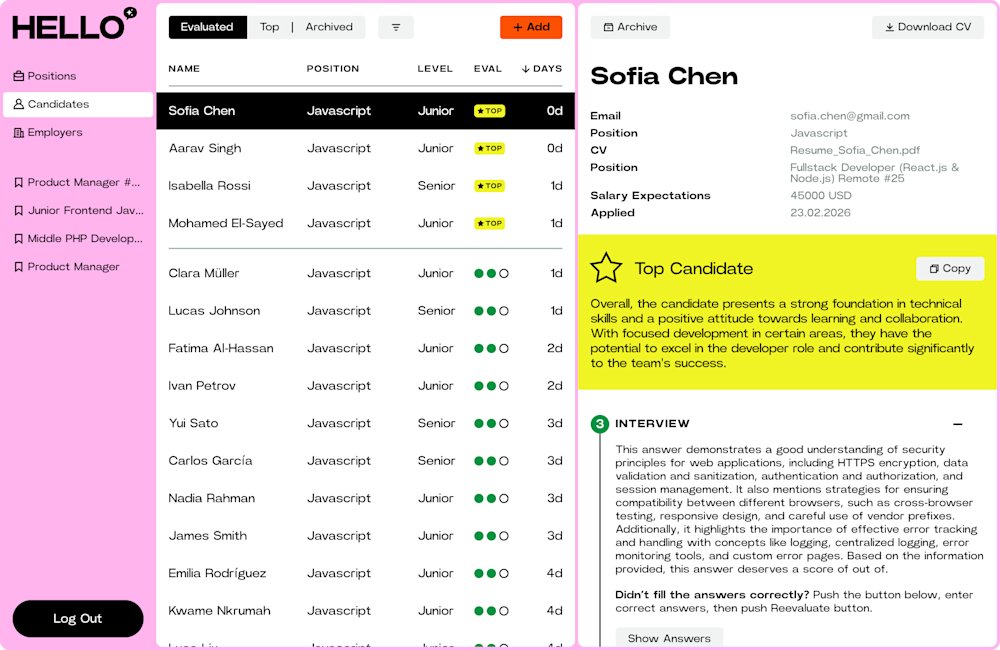
Task: Switch to the Top tab
Action: [269, 27]
